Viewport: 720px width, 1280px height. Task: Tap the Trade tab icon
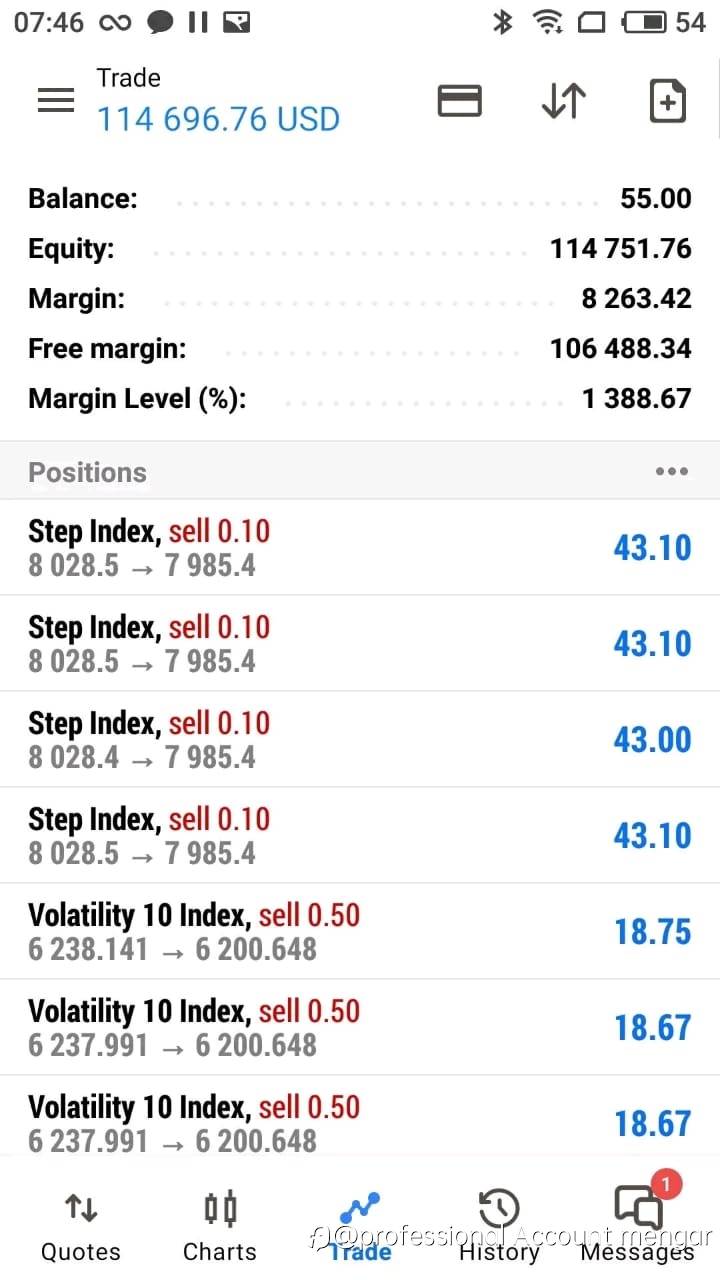tap(359, 1212)
